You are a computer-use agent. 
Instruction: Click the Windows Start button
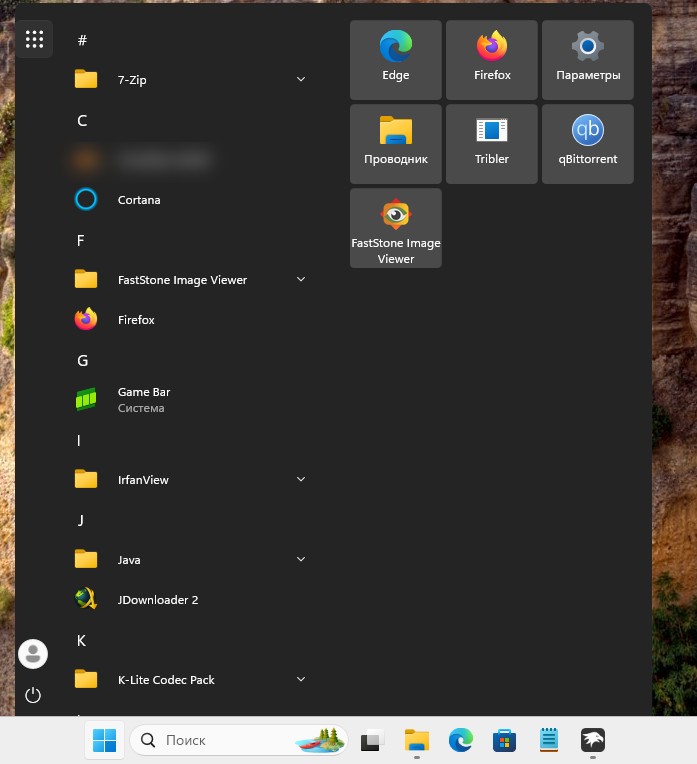(104, 740)
